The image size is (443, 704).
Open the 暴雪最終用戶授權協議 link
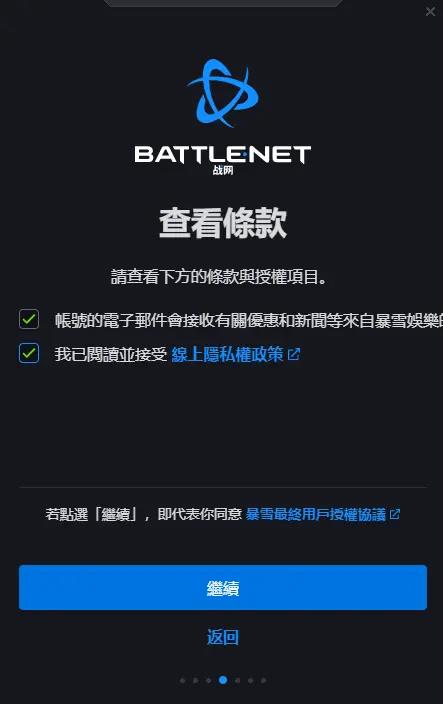[316, 514]
